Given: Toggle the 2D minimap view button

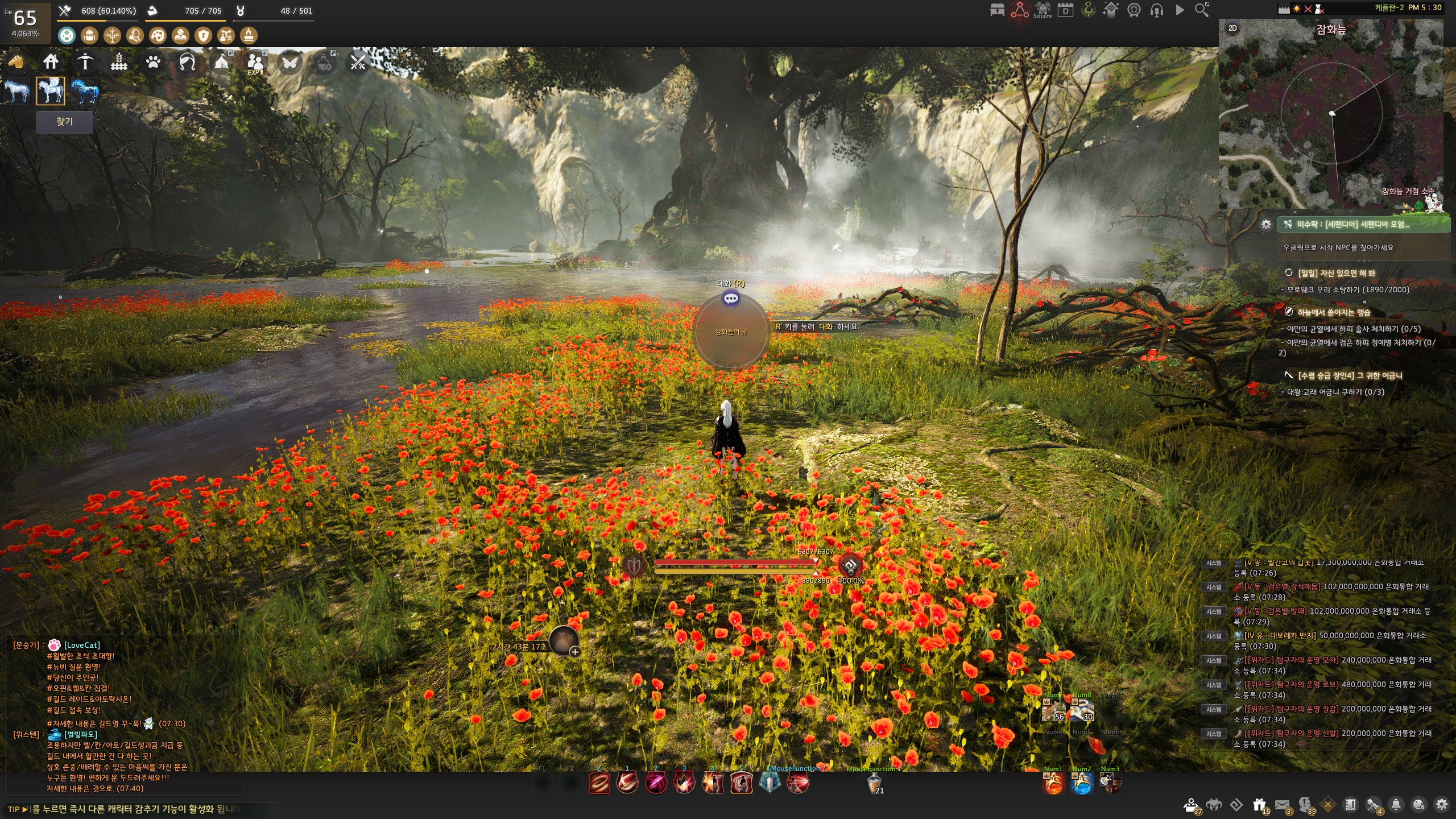Looking at the screenshot, I should 1232,28.
